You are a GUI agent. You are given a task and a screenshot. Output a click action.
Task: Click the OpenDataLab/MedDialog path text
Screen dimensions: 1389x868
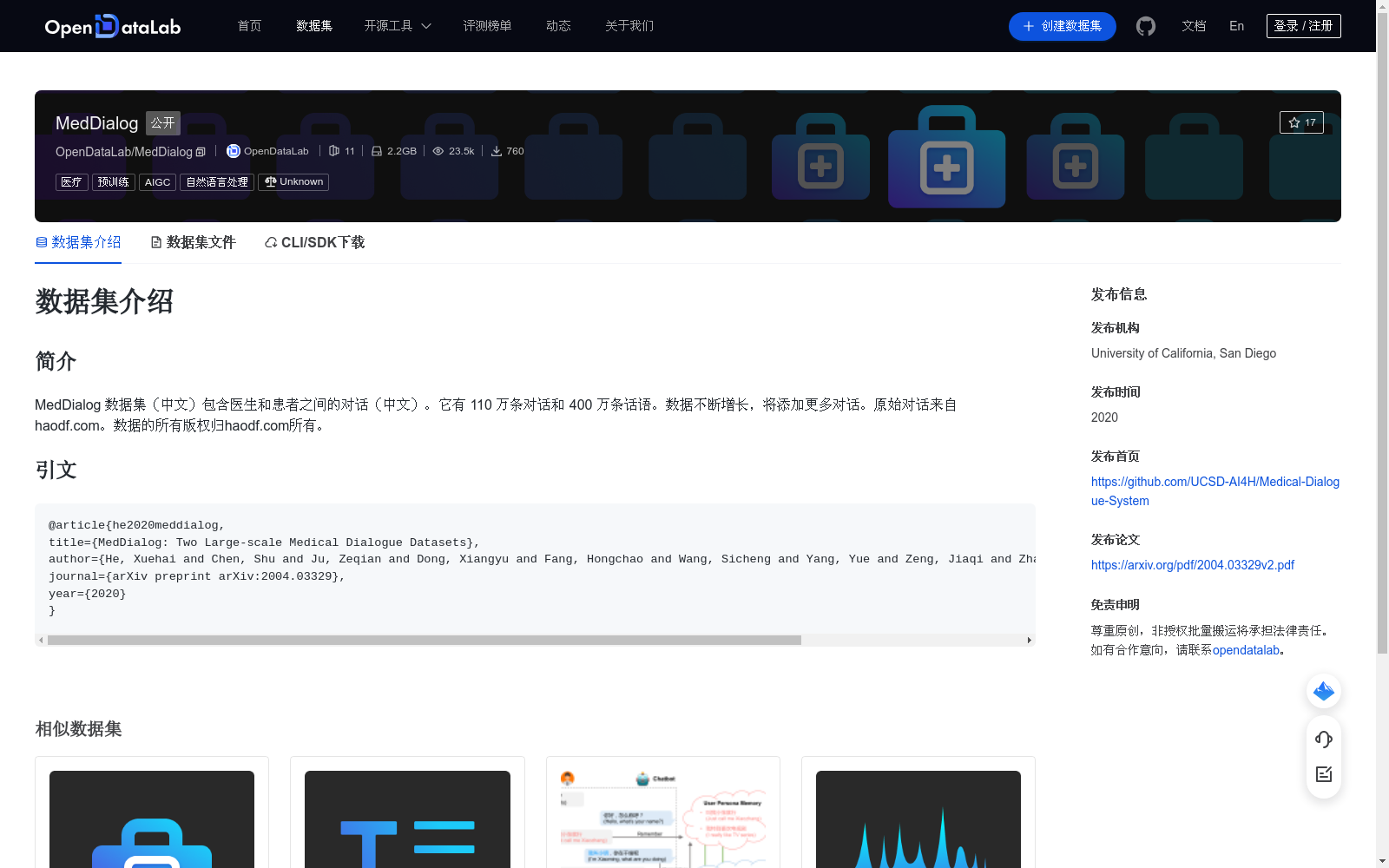(124, 152)
